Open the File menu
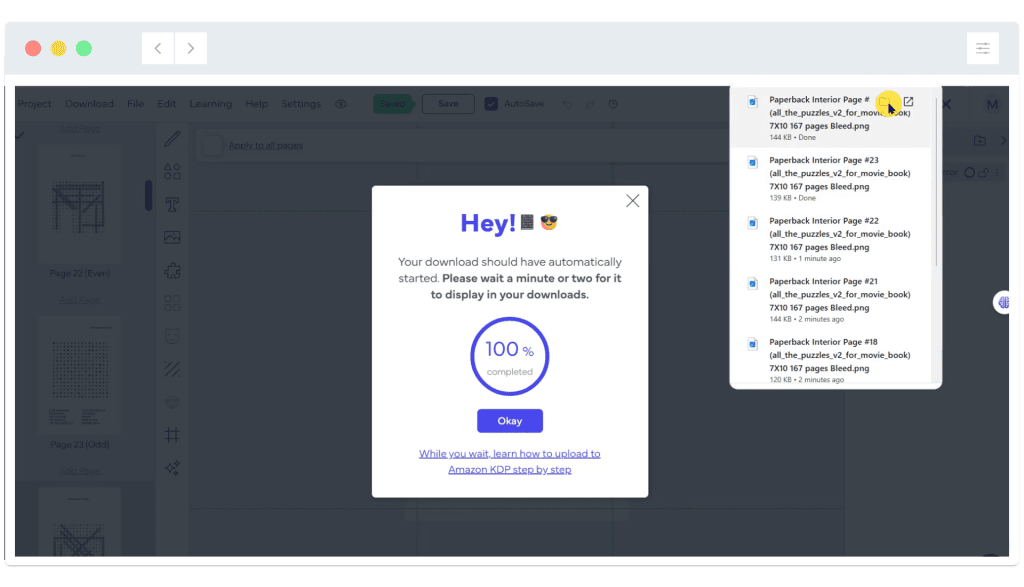This screenshot has width=1024, height=587. pyautogui.click(x=135, y=104)
